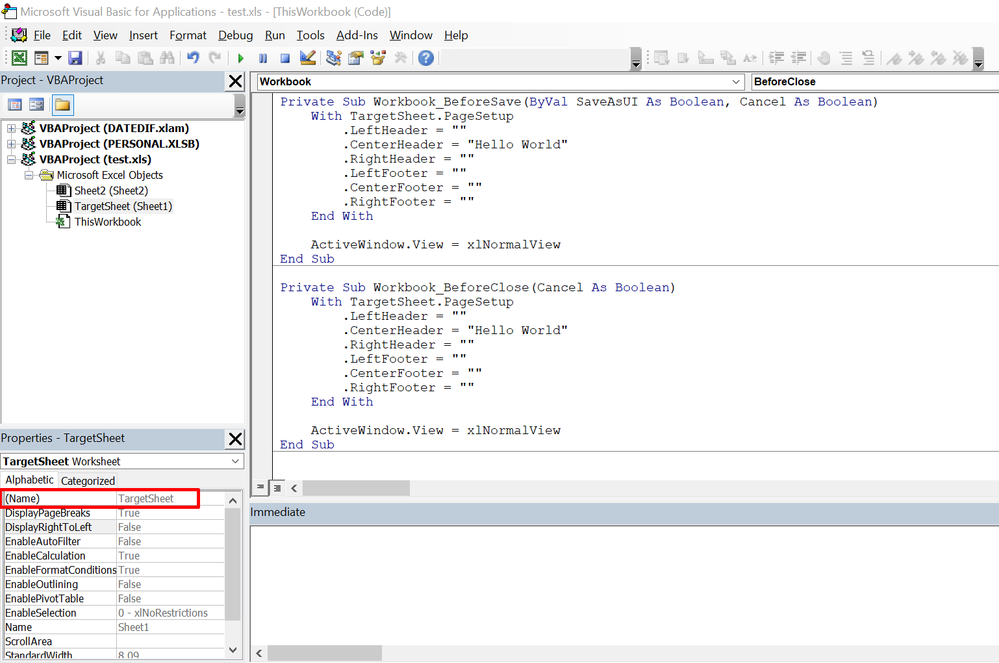Click the Redo arrow icon
The height and width of the screenshot is (663, 999).
(x=215, y=58)
